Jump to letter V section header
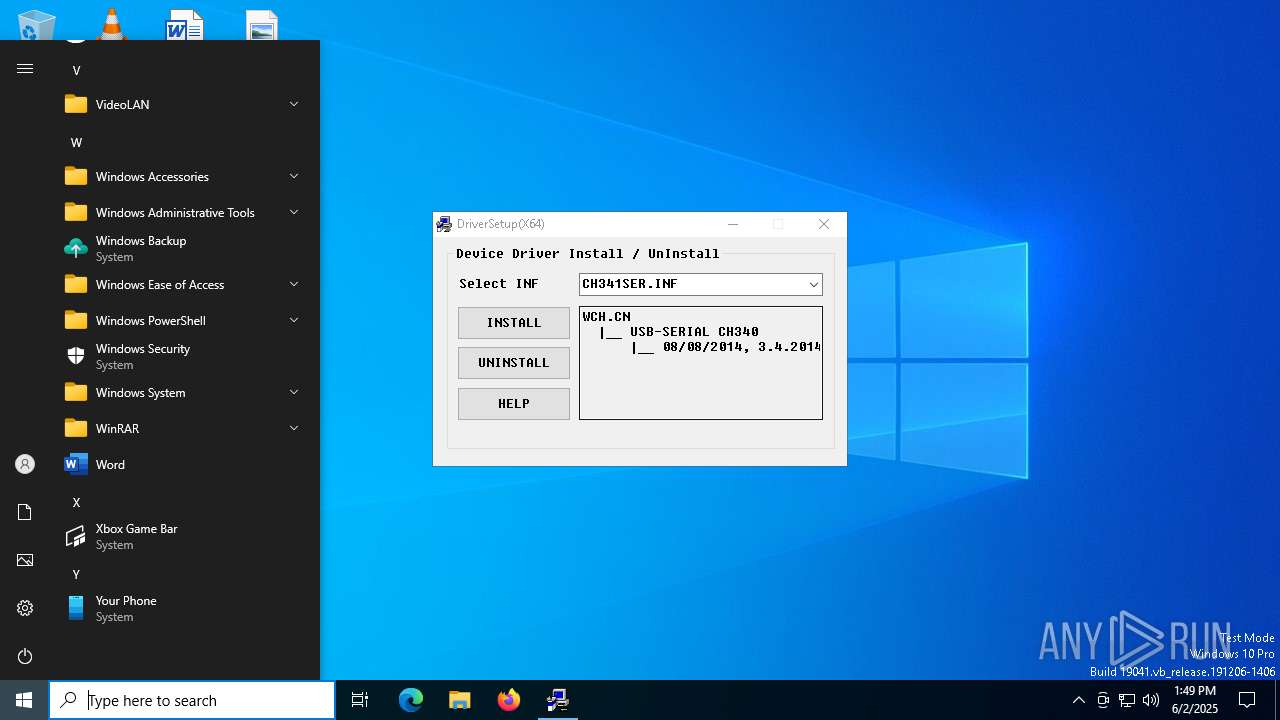Image resolution: width=1280 pixels, height=720 pixels. click(76, 70)
